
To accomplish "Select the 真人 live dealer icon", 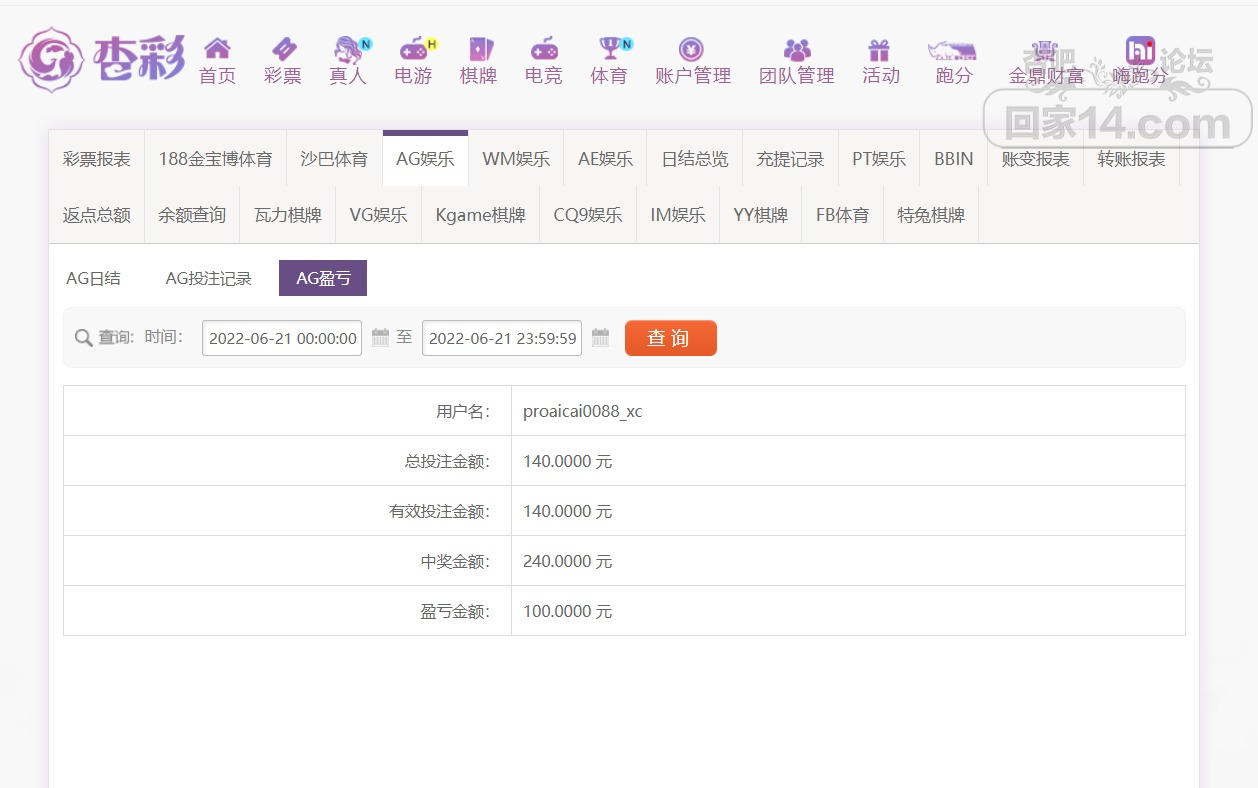I will [x=348, y=49].
